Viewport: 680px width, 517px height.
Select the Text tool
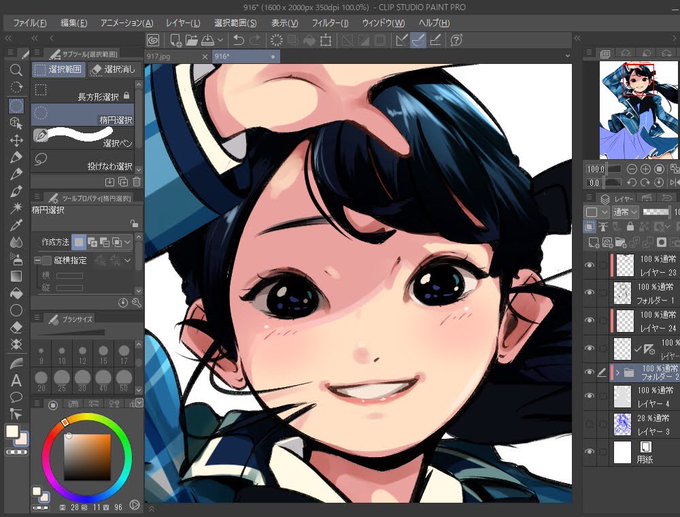[x=16, y=380]
